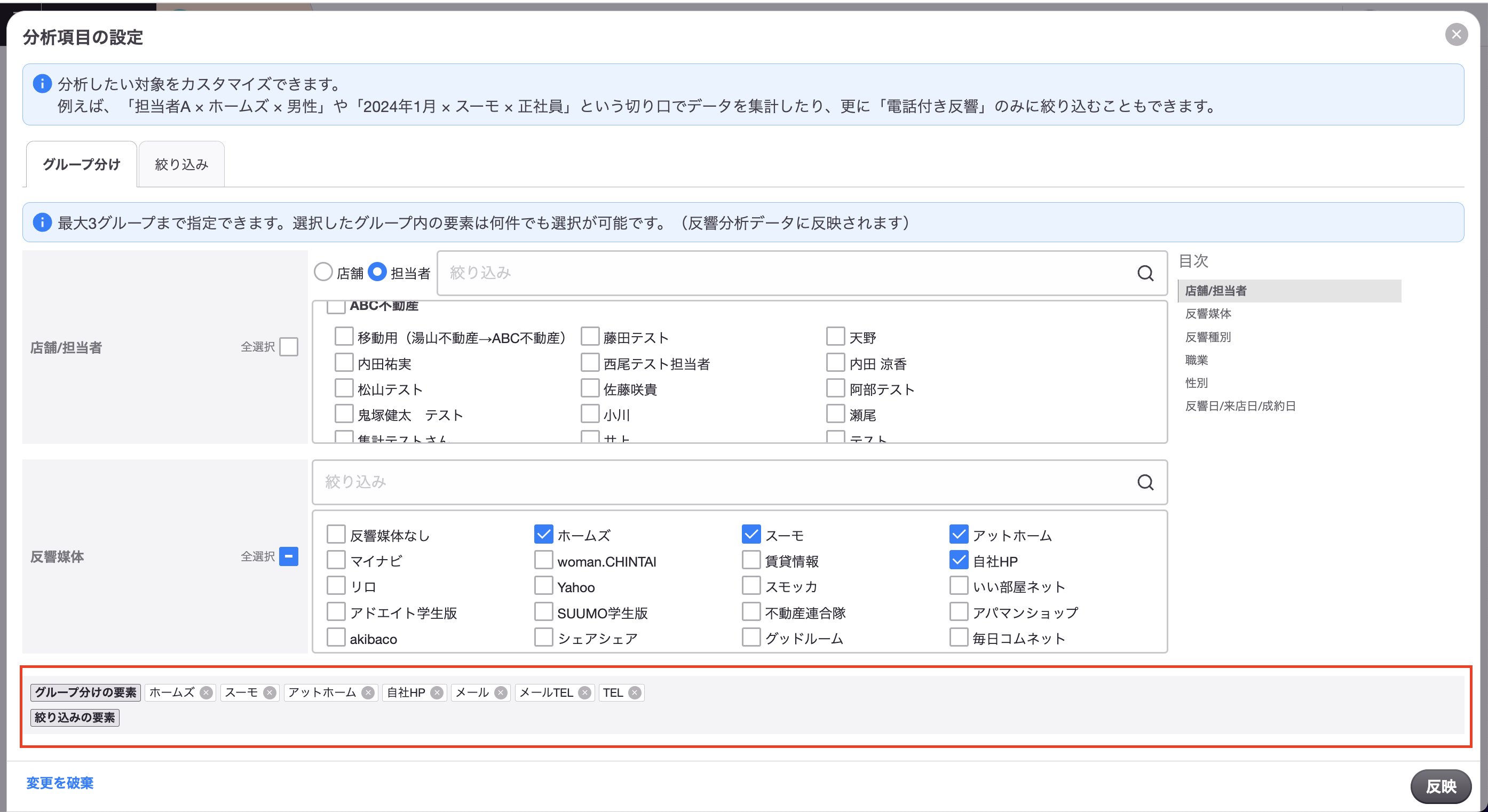Screen dimensions: 1488x812
Task: Check 西尾テスト担当者 checkbox
Action: click(x=590, y=363)
